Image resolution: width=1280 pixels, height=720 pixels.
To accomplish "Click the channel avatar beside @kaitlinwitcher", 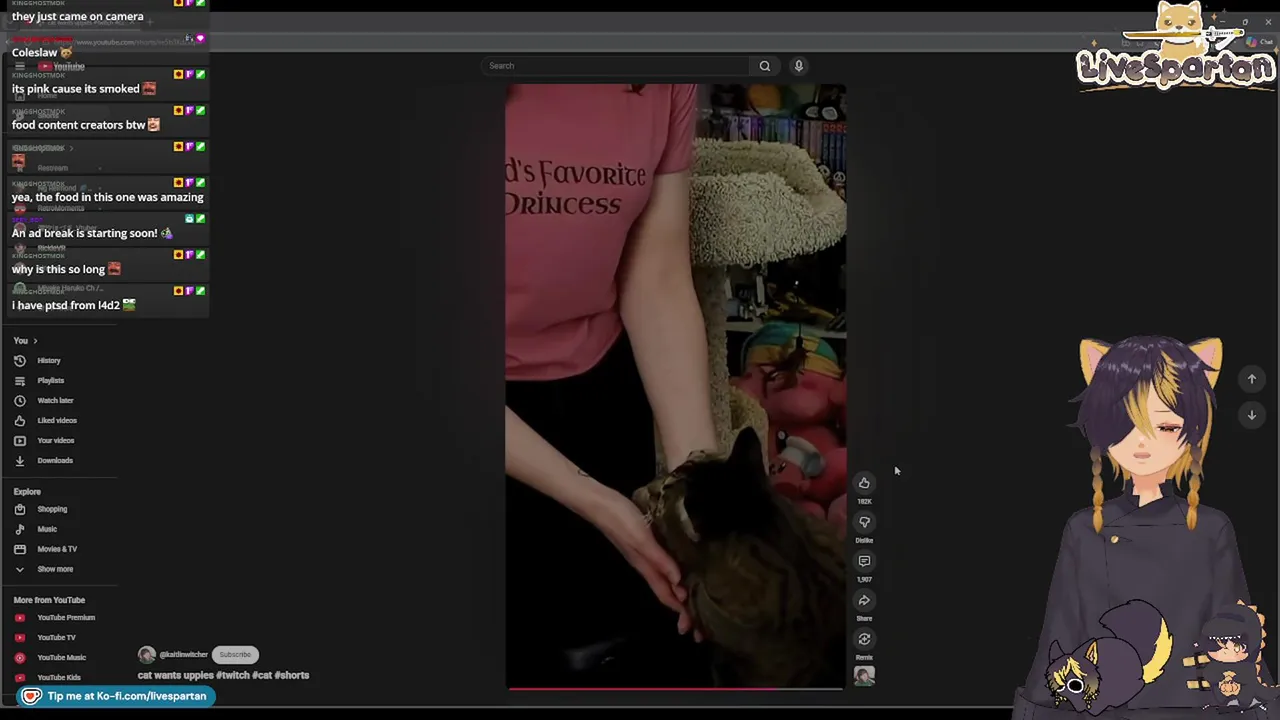I will click(x=147, y=655).
